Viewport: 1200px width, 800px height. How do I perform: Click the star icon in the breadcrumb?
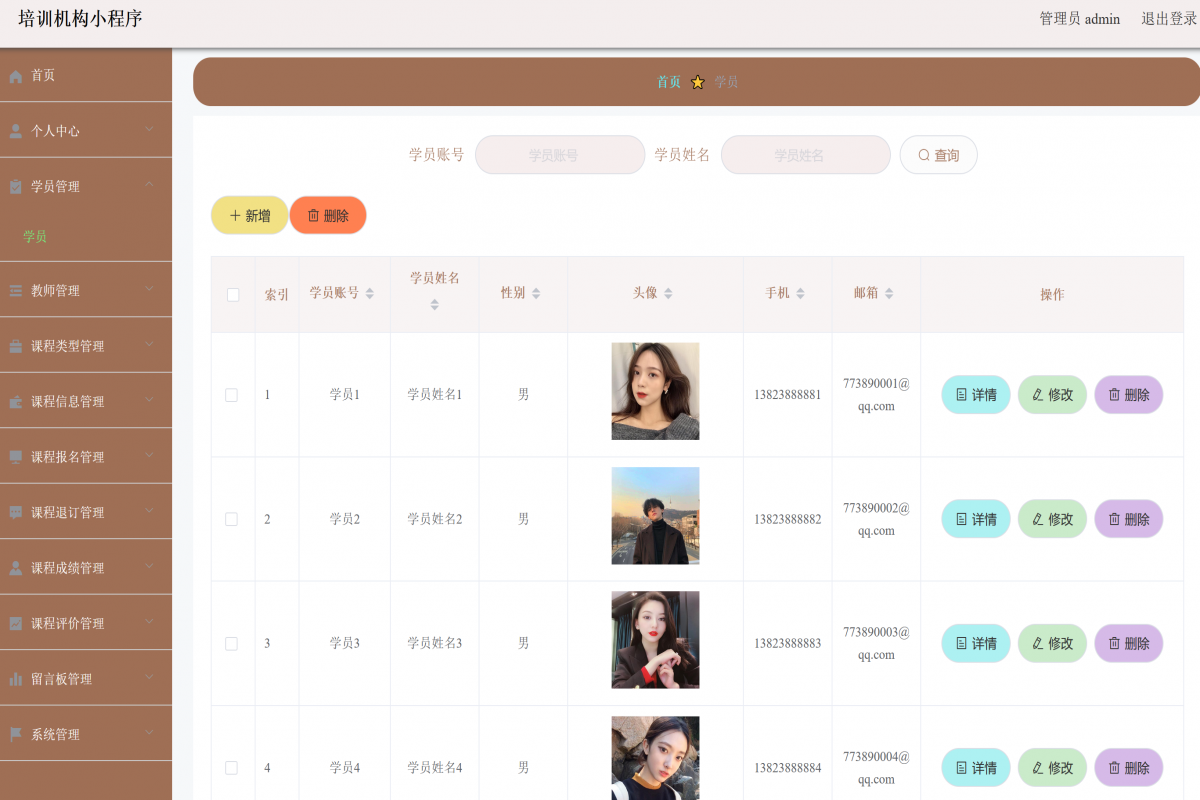(x=698, y=83)
